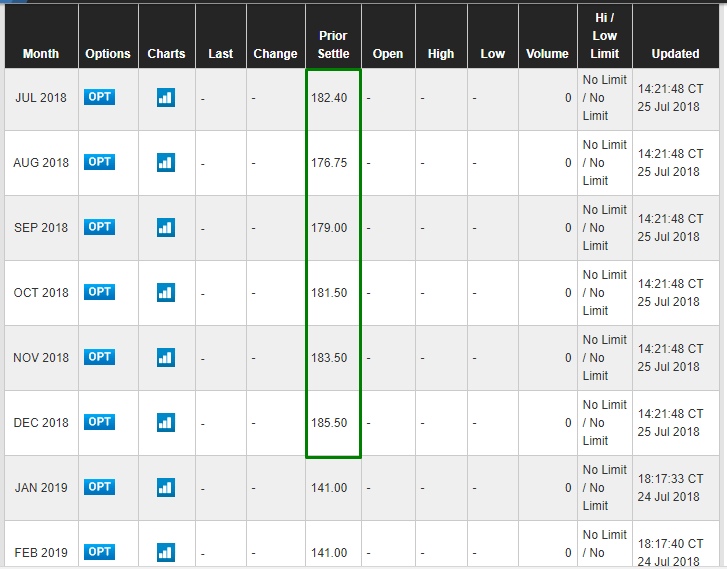The height and width of the screenshot is (569, 727).
Task: View the OCT 2018 chart icon
Action: click(x=166, y=292)
